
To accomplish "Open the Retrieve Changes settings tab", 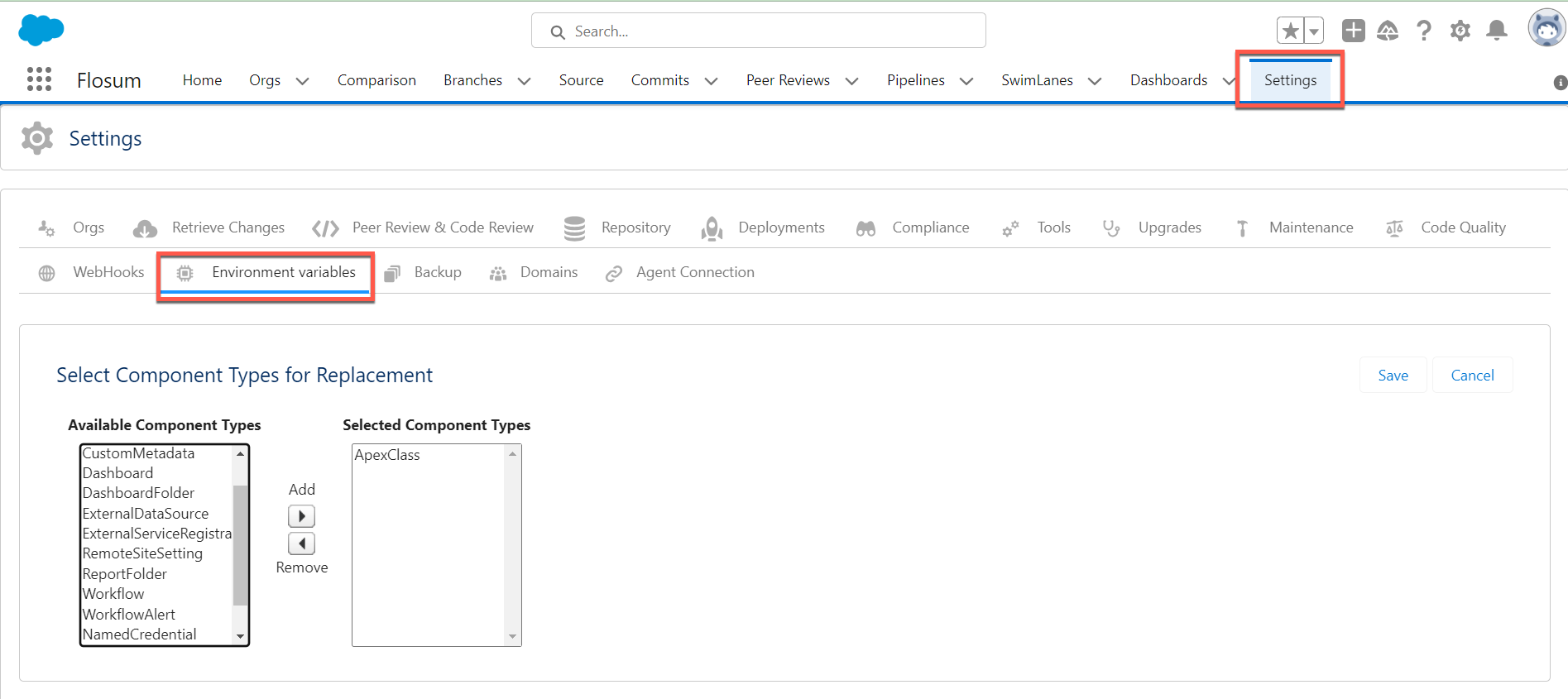I will coord(209,227).
